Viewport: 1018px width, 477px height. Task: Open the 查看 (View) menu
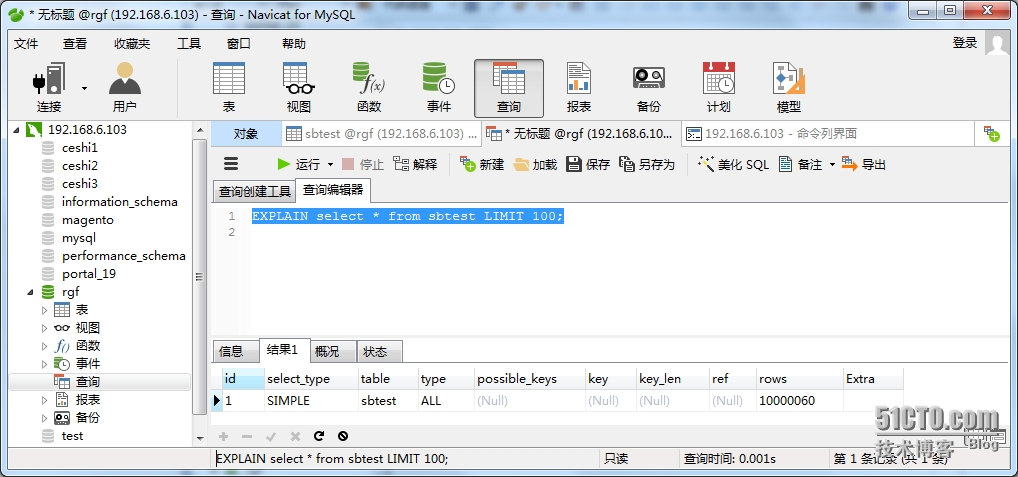[75, 43]
